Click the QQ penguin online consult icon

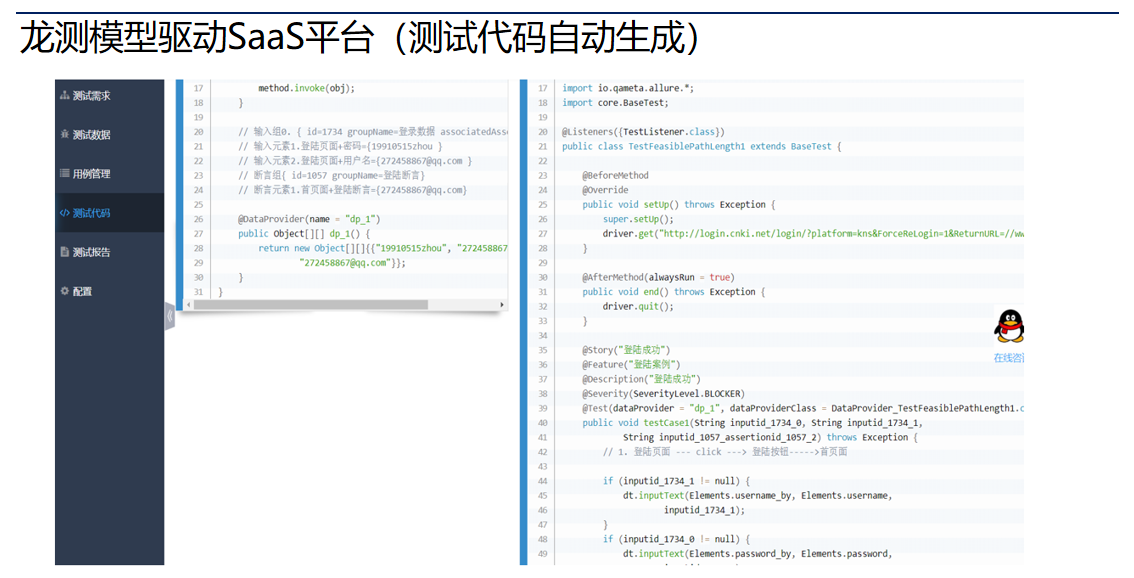coord(1009,326)
